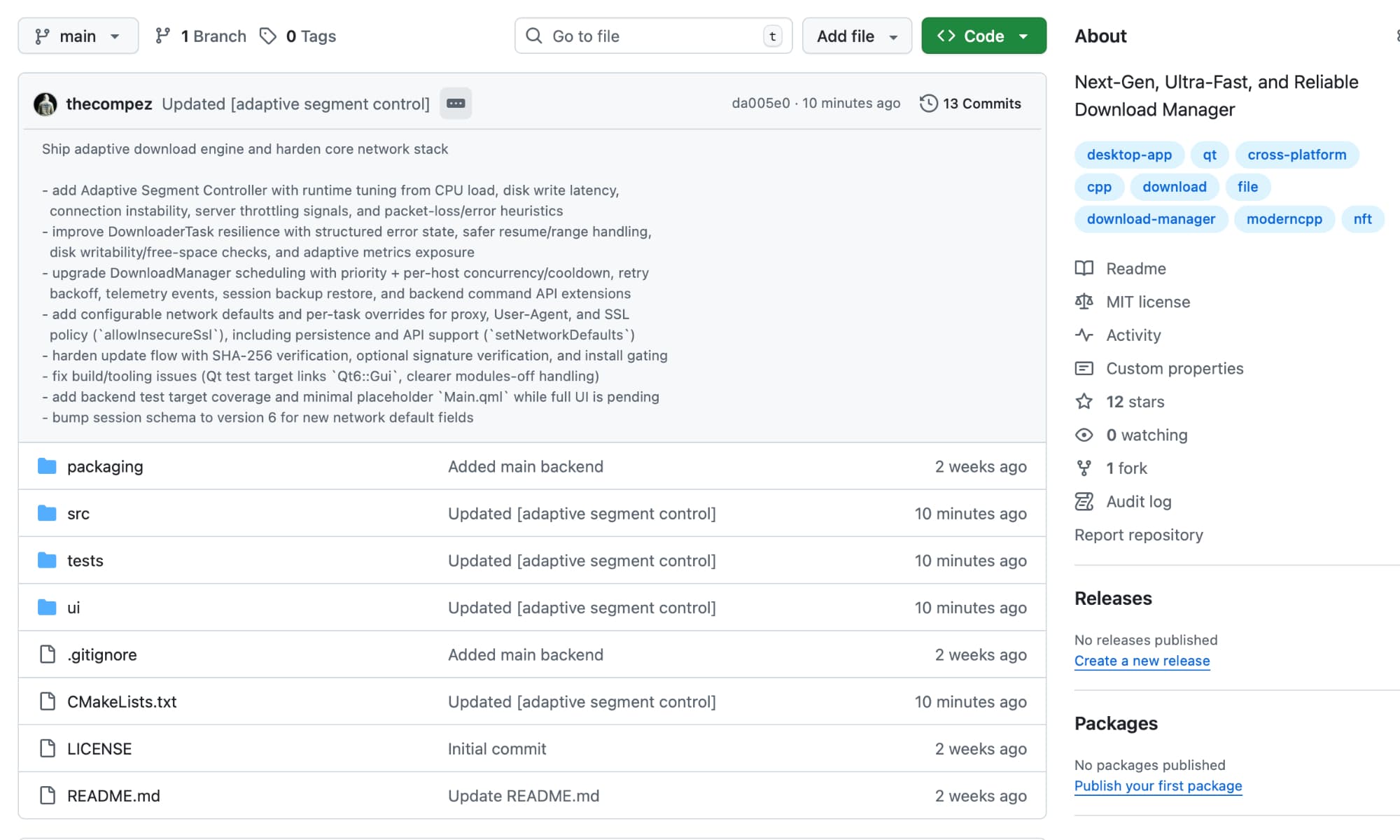Open Readme book icon in About
This screenshot has width=1400, height=840.
pyautogui.click(x=1084, y=268)
